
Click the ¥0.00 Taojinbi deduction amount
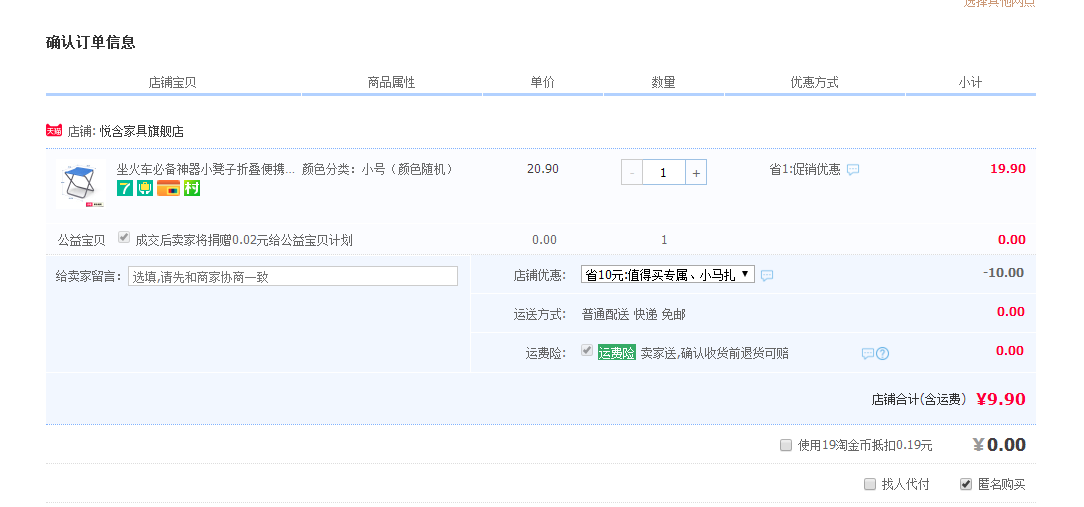999,445
